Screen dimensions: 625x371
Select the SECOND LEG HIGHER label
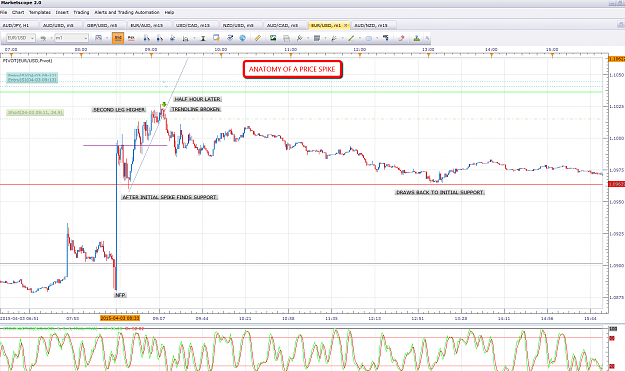point(119,110)
